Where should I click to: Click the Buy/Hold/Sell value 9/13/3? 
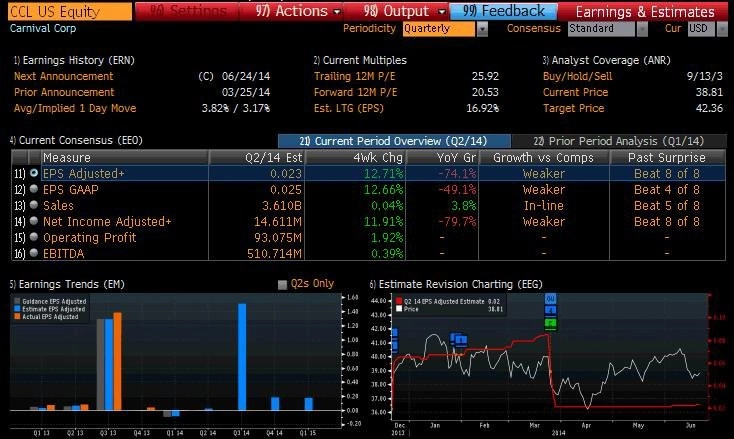705,76
